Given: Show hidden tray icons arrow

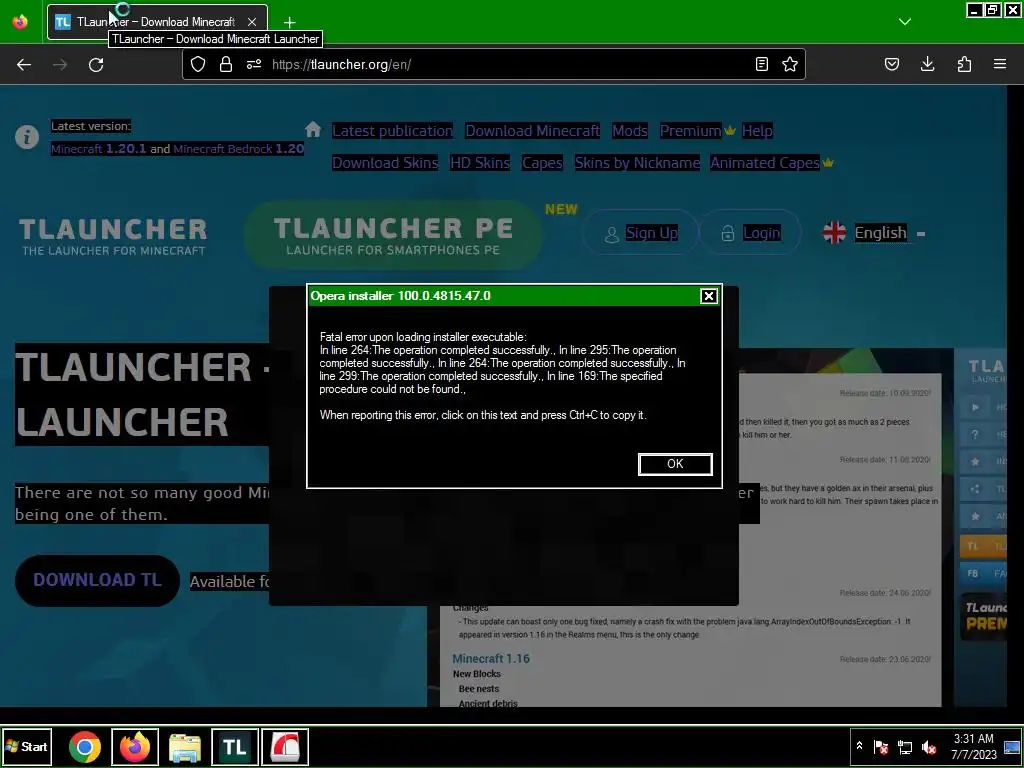Looking at the screenshot, I should click(859, 746).
